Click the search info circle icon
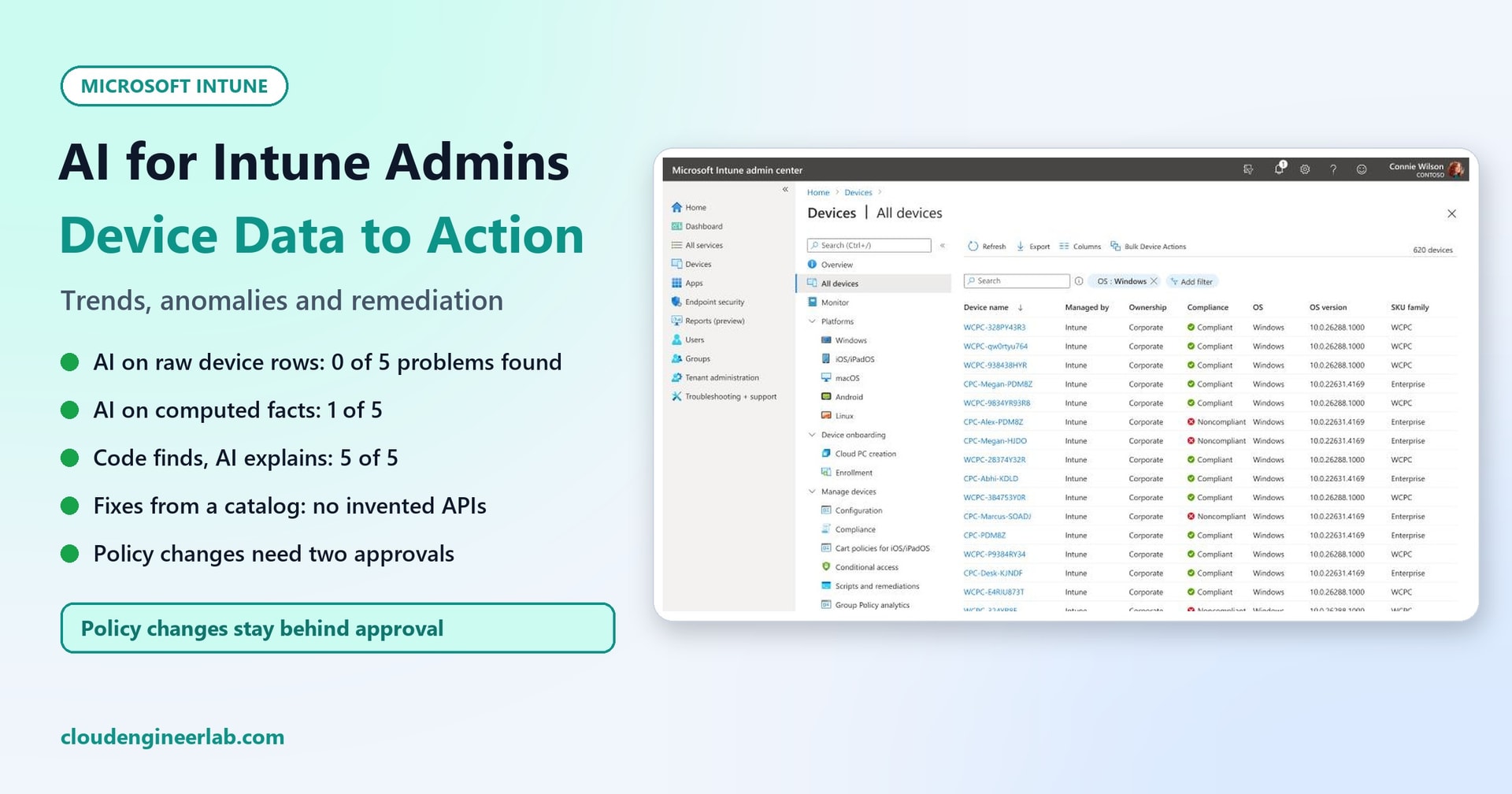The image size is (1512, 794). [1079, 281]
